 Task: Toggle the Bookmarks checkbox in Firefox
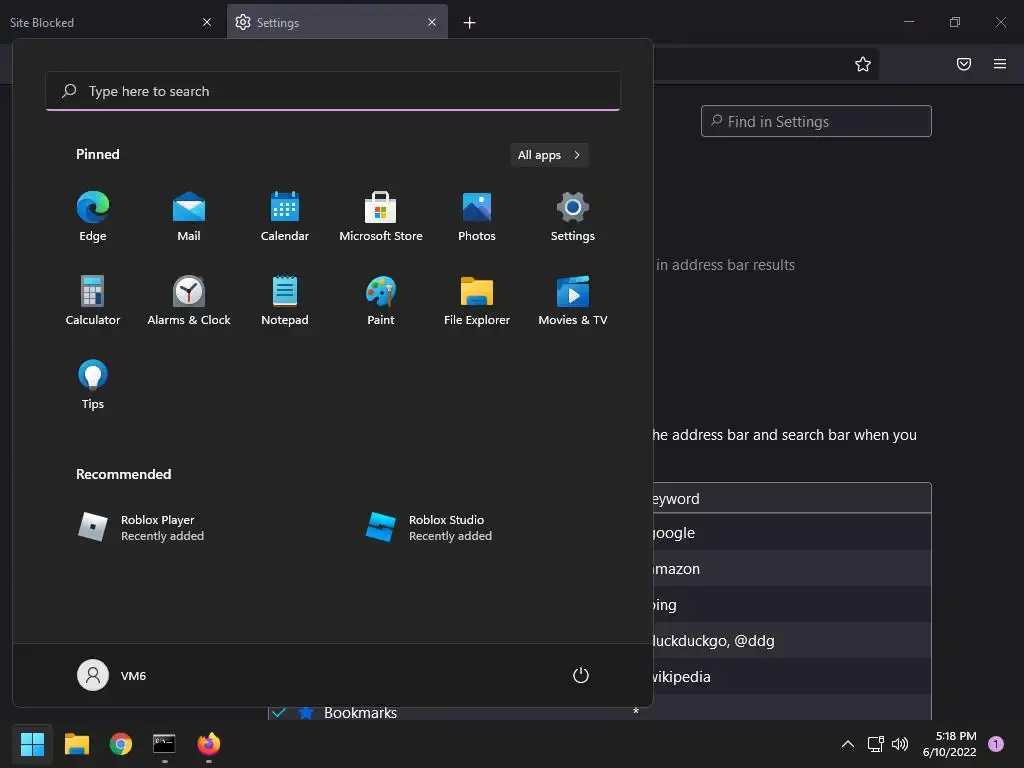coord(279,712)
